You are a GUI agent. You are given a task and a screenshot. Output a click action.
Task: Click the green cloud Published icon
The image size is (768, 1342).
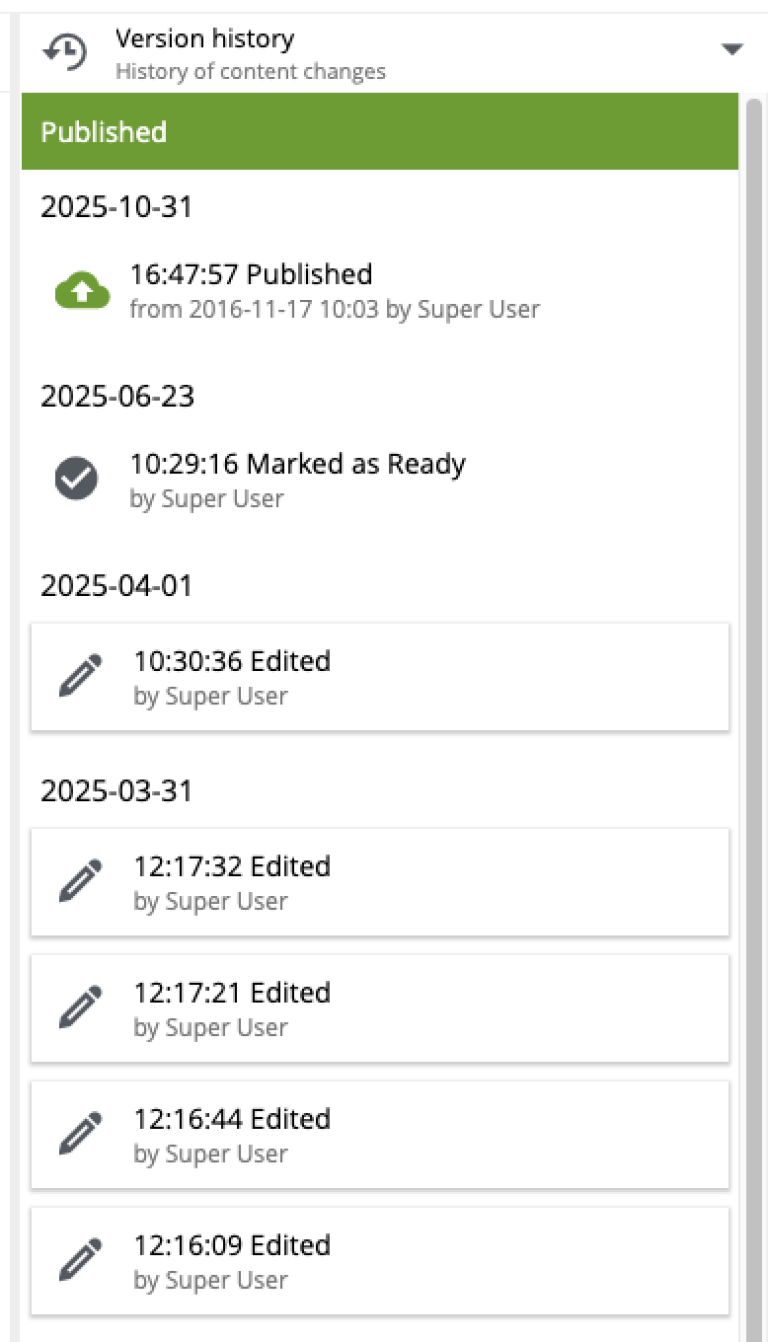pyautogui.click(x=80, y=291)
